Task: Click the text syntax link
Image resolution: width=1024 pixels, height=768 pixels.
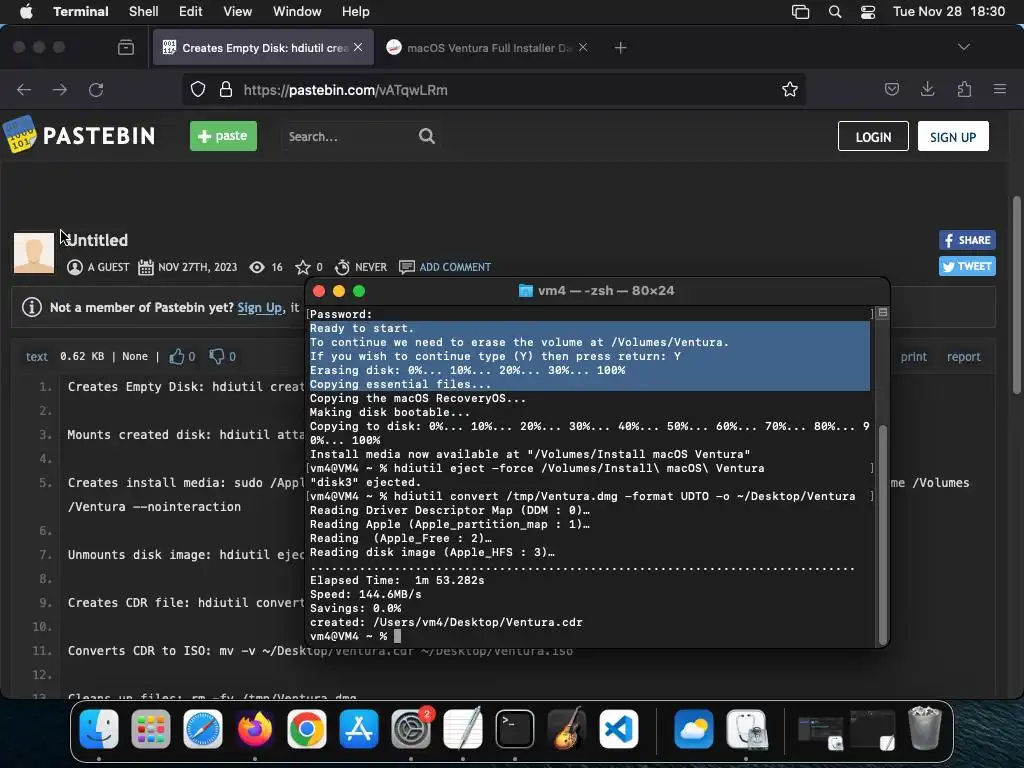Action: [x=37, y=357]
